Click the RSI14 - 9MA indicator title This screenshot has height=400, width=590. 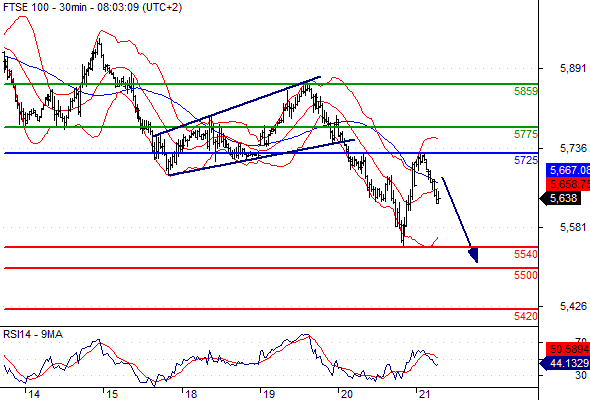(x=33, y=334)
